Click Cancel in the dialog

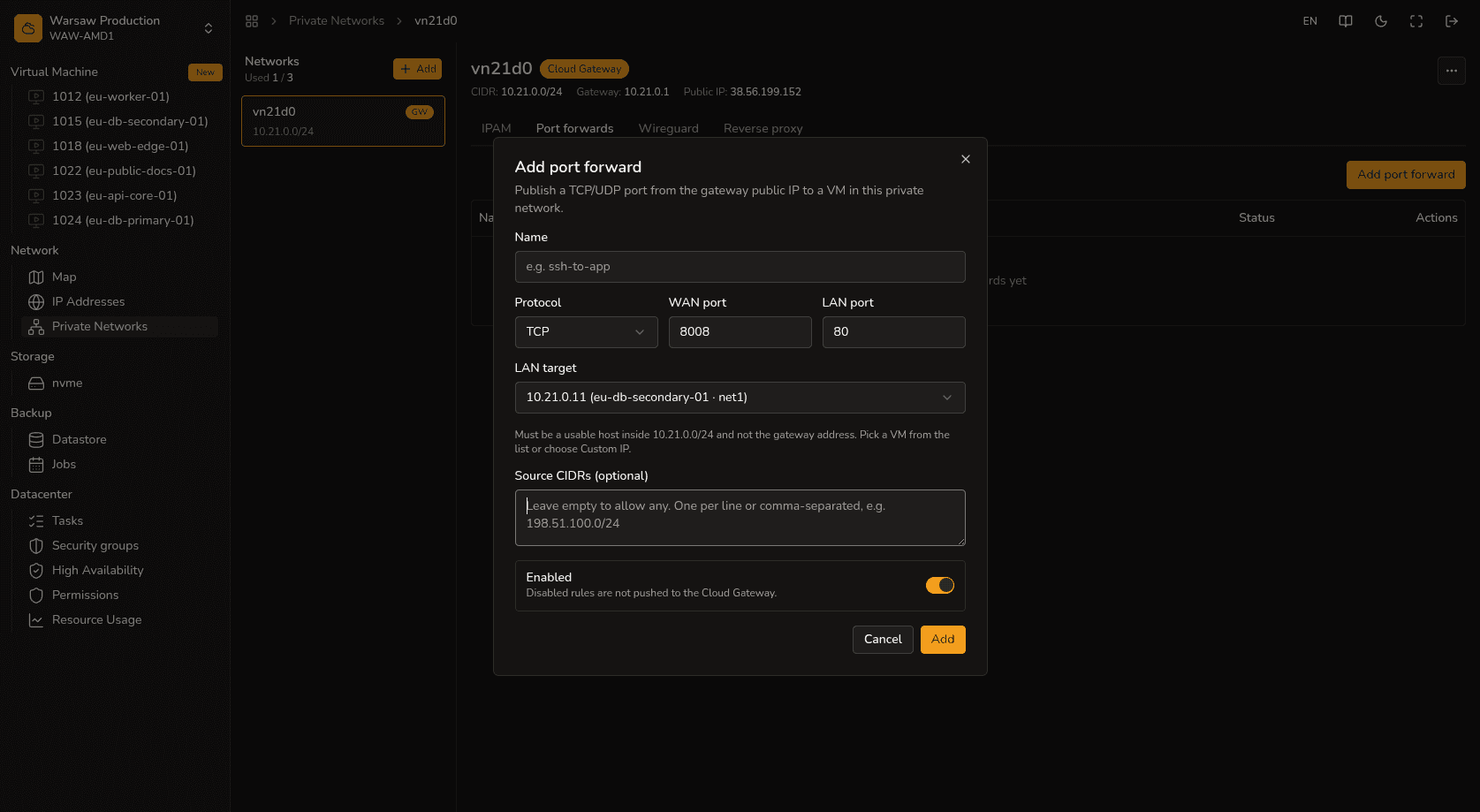pos(883,640)
